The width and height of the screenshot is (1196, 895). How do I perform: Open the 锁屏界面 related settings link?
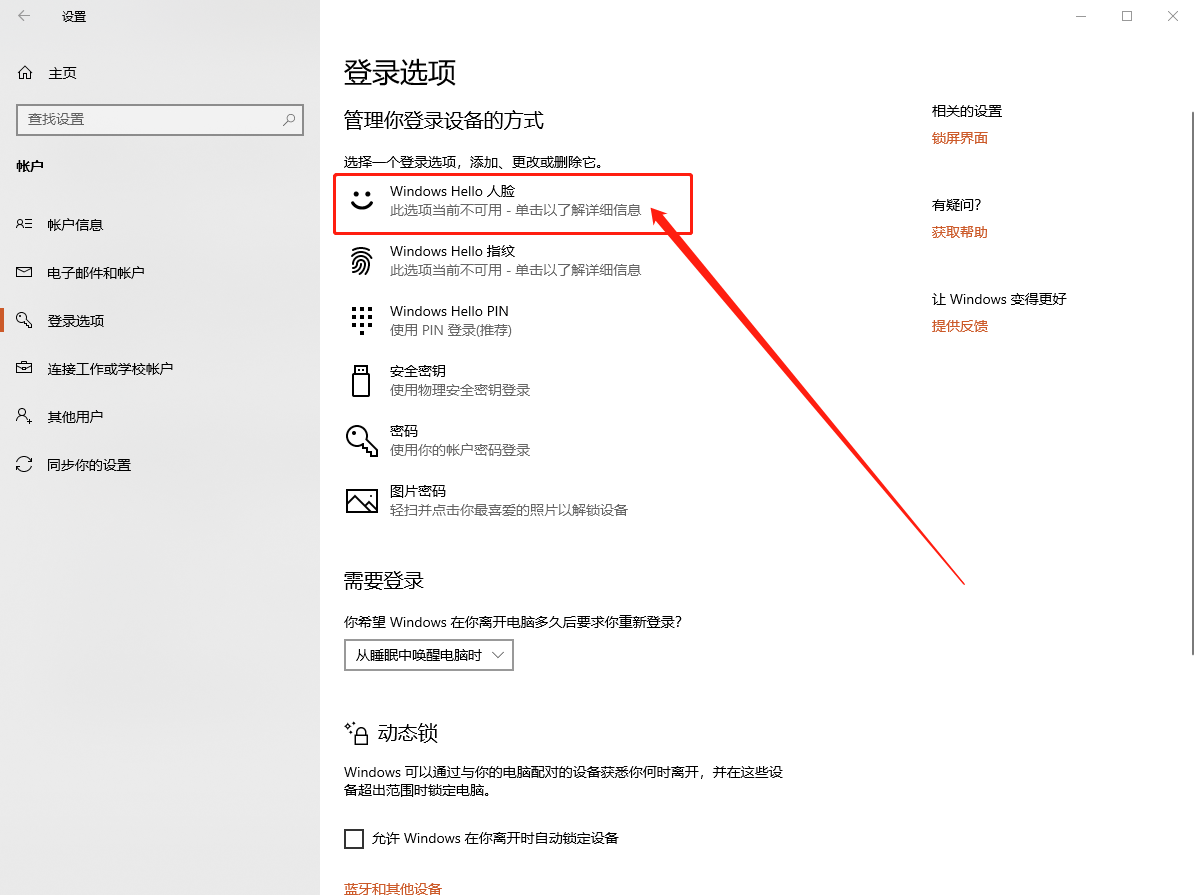tap(960, 138)
